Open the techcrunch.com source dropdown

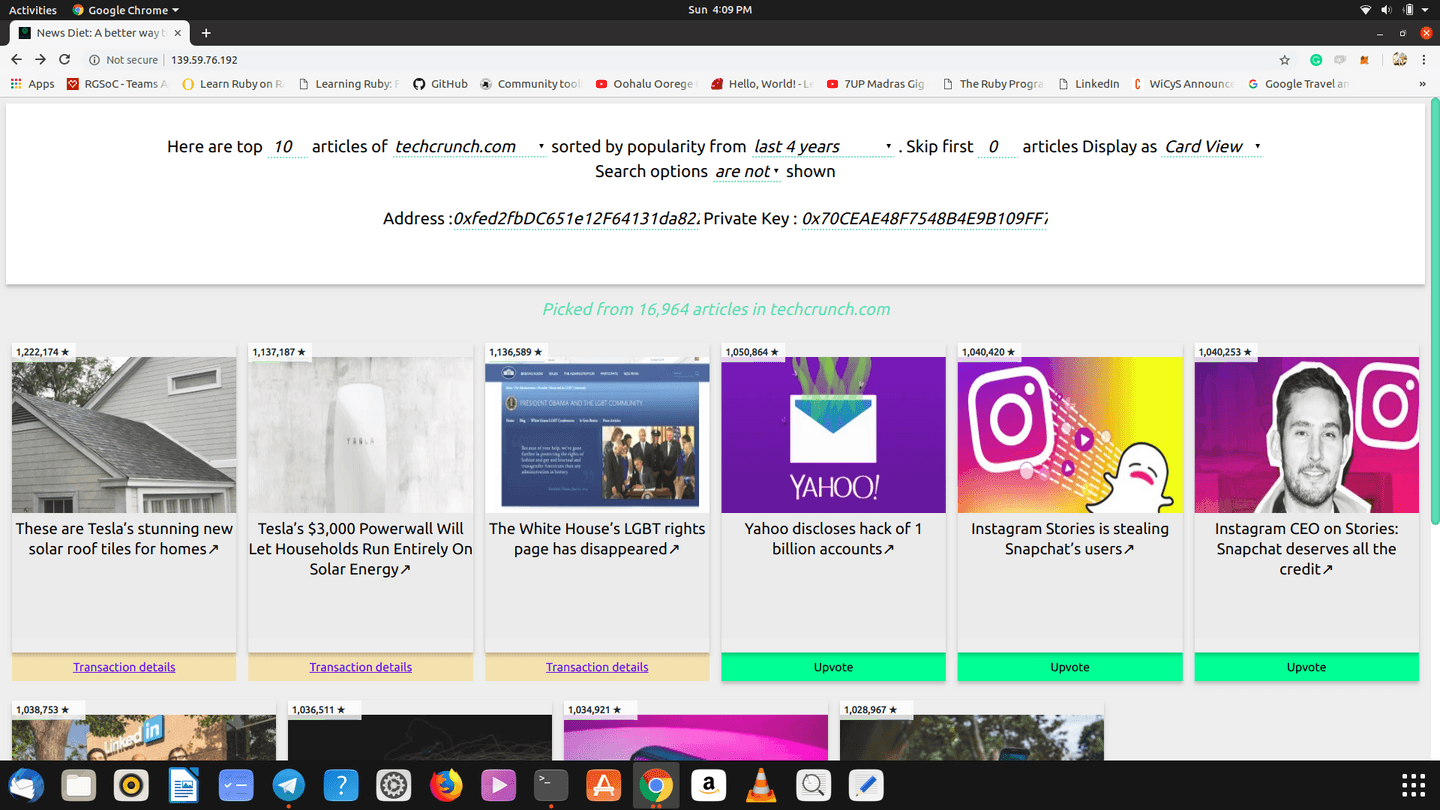(x=469, y=147)
